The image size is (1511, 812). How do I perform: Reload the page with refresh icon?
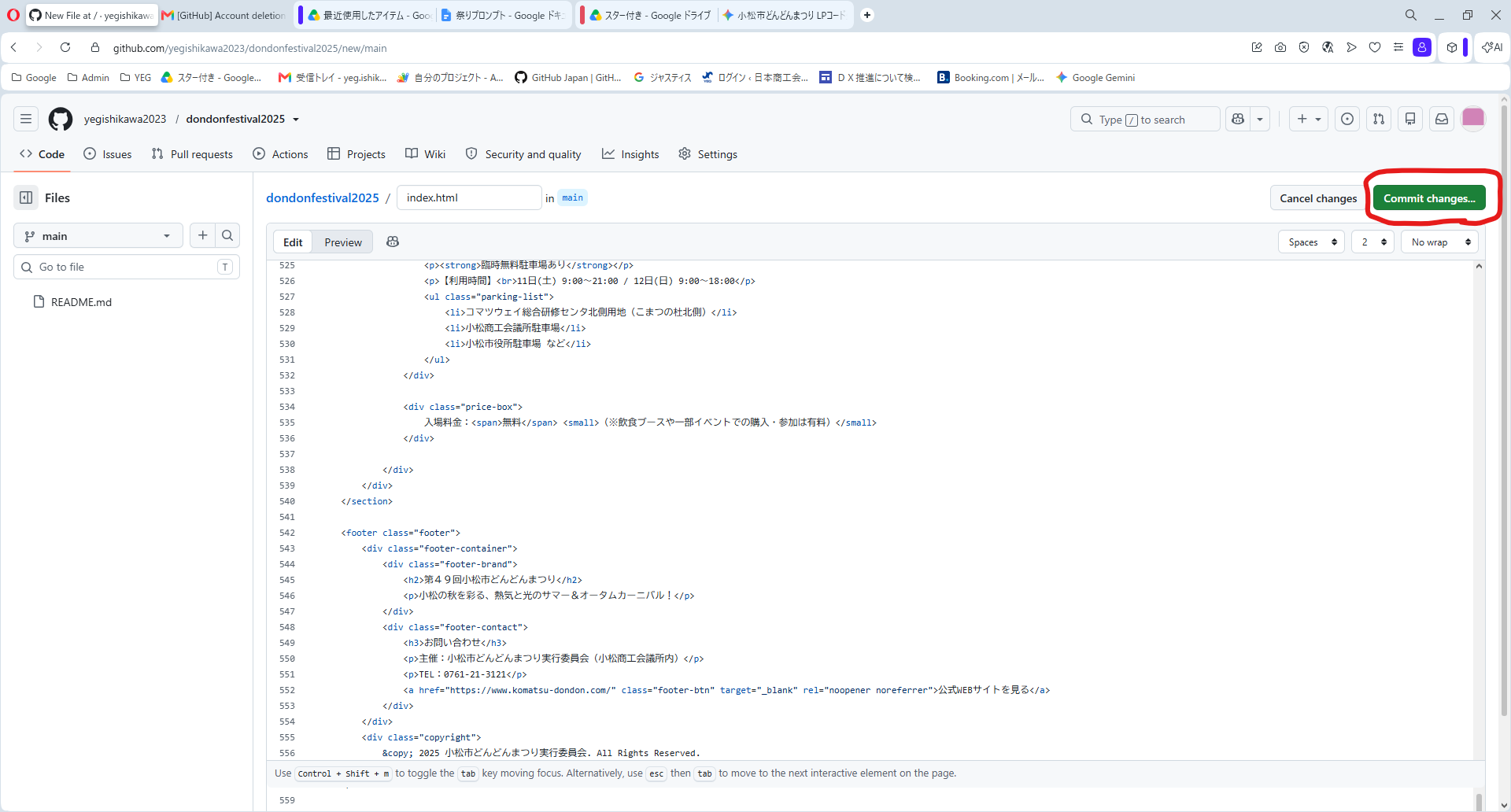[65, 48]
